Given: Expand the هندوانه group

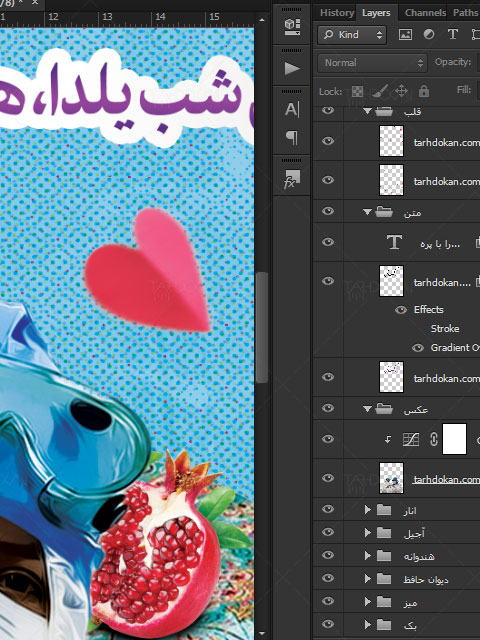Looking at the screenshot, I should click(367, 555).
